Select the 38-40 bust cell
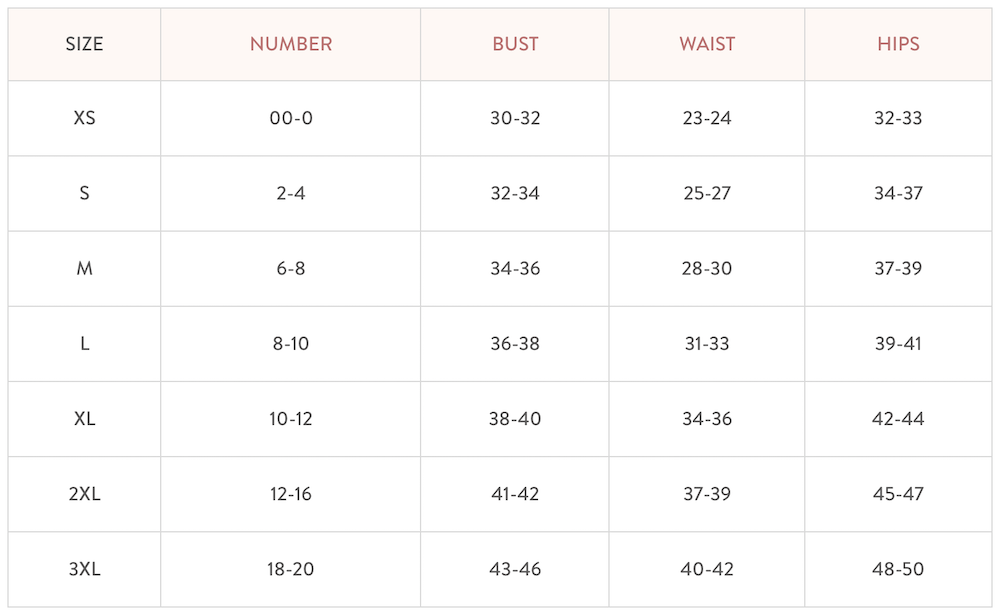 coord(515,419)
